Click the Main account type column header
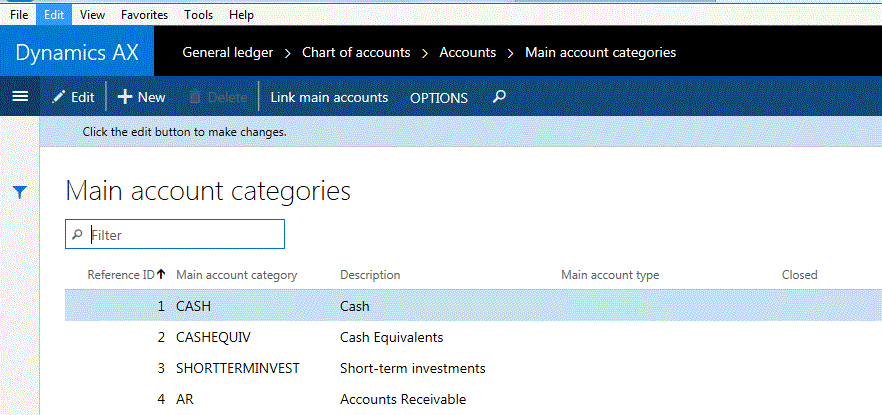Viewport: 882px width, 415px height. [610, 275]
